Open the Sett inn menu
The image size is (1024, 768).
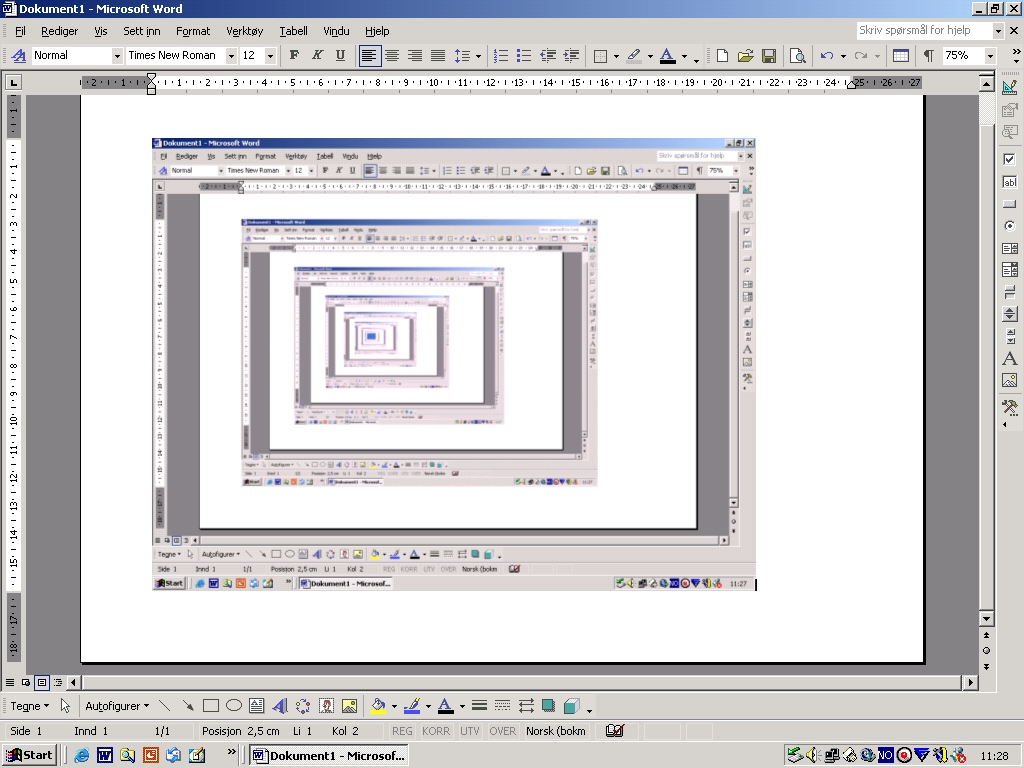tap(142, 31)
